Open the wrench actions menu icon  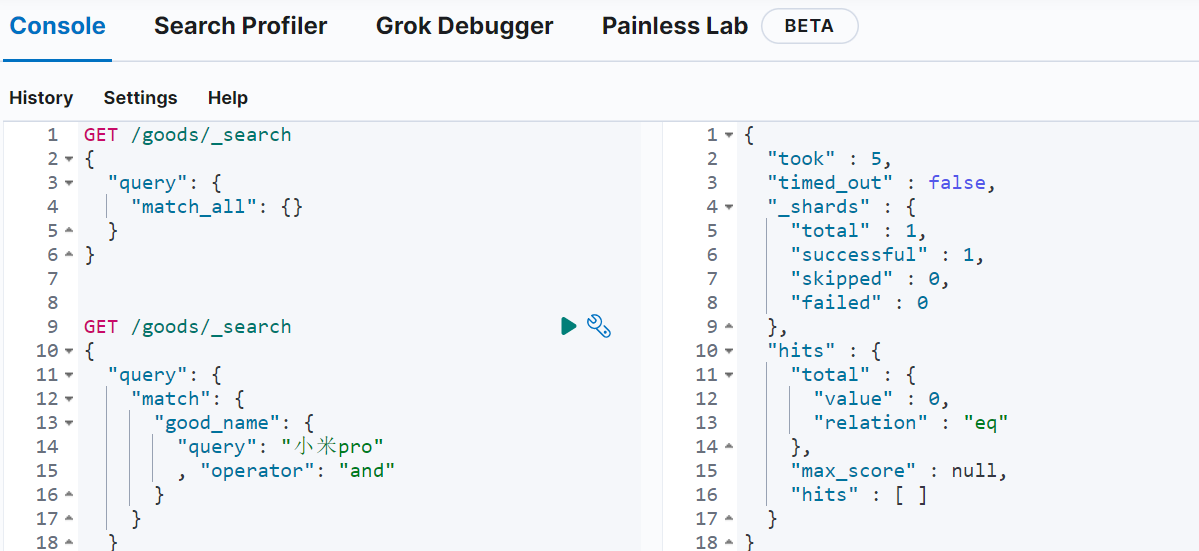(598, 326)
